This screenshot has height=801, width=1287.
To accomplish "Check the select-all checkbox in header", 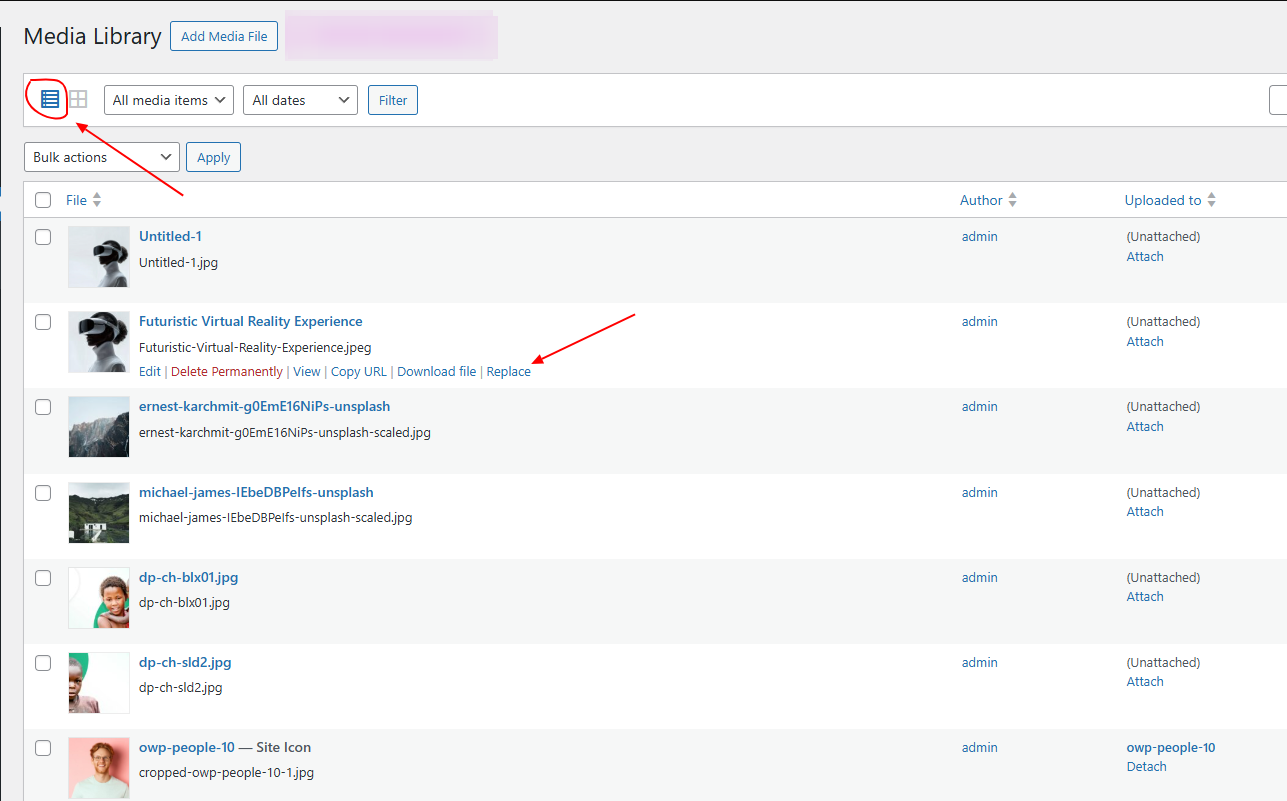I will point(43,199).
